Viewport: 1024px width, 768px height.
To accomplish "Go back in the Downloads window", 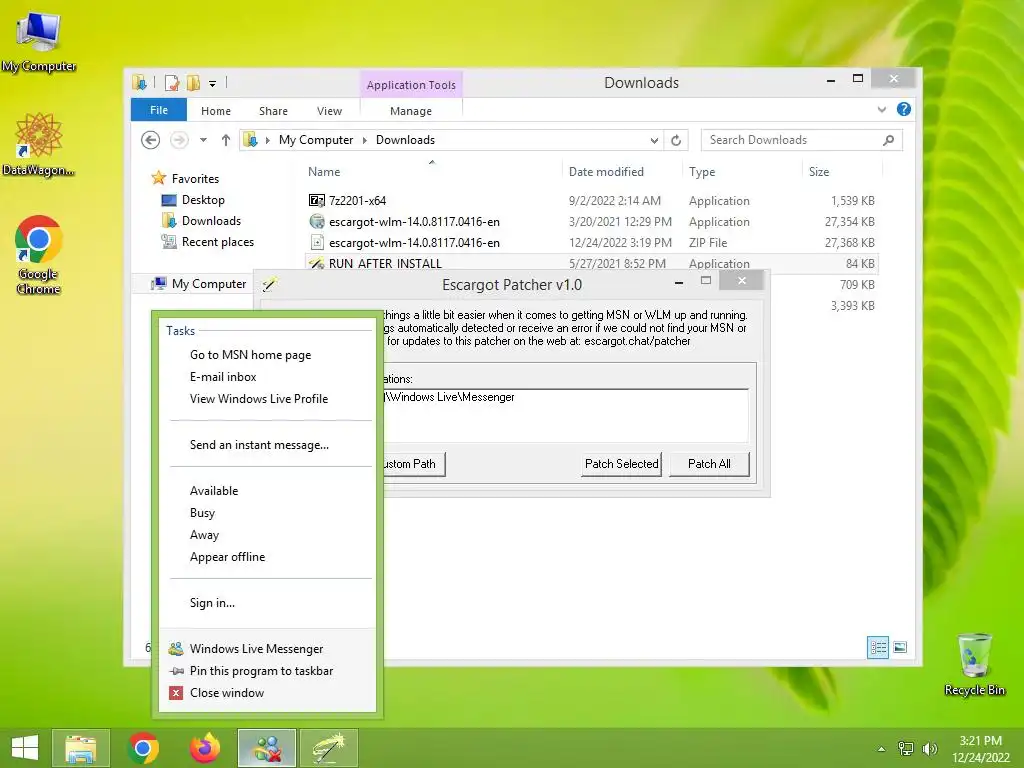I will point(150,140).
